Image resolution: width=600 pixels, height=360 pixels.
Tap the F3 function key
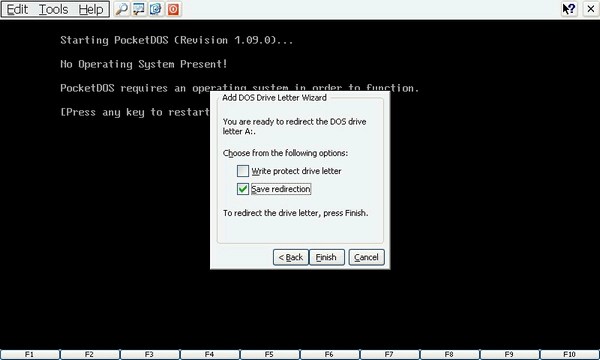(150, 355)
